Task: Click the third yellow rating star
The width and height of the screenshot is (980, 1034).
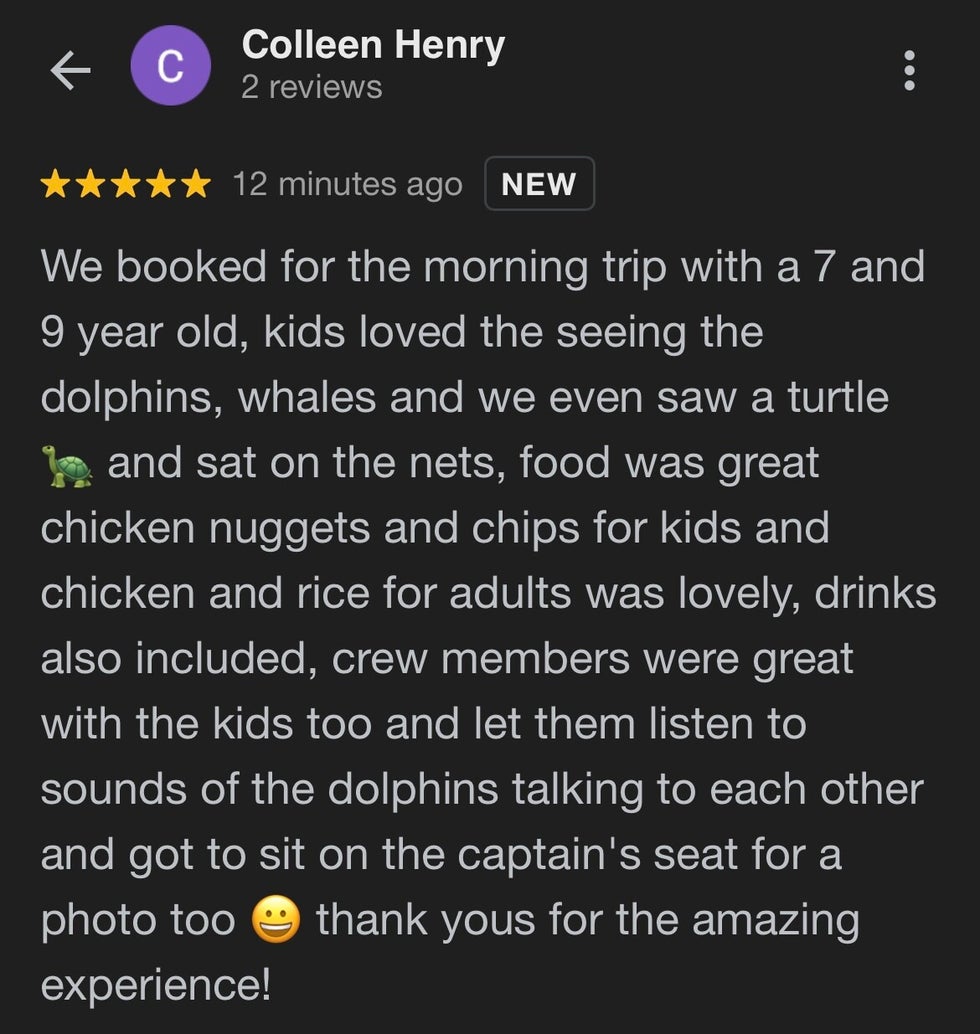Action: (125, 184)
